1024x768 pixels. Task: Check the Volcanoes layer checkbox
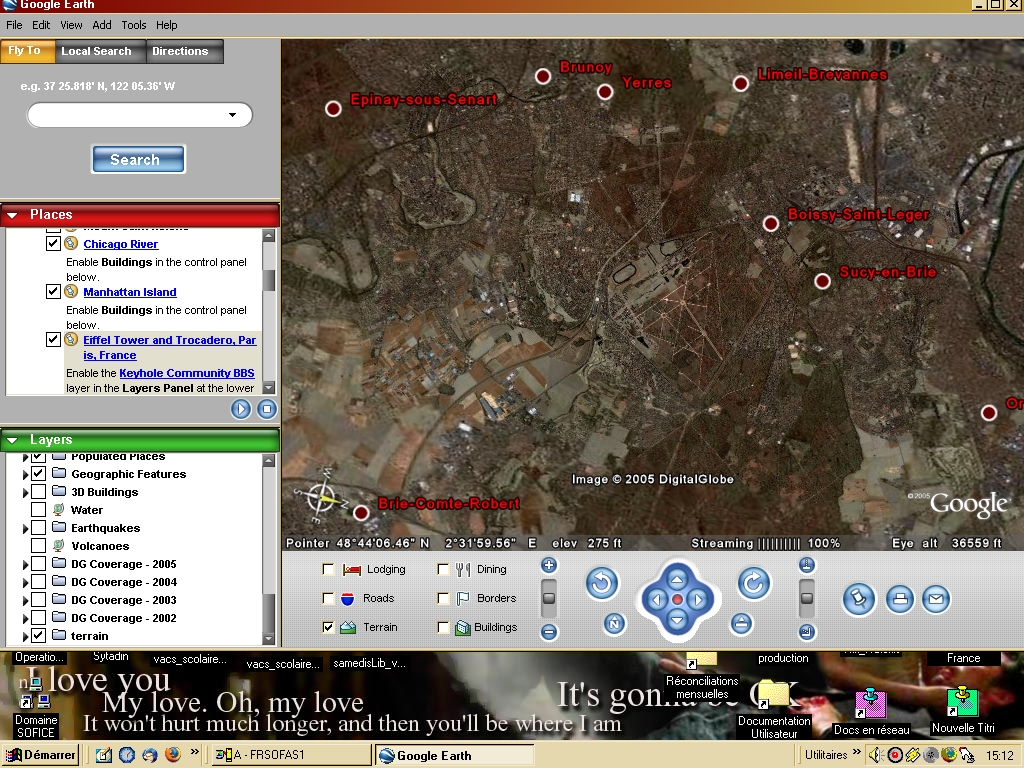click(x=39, y=545)
